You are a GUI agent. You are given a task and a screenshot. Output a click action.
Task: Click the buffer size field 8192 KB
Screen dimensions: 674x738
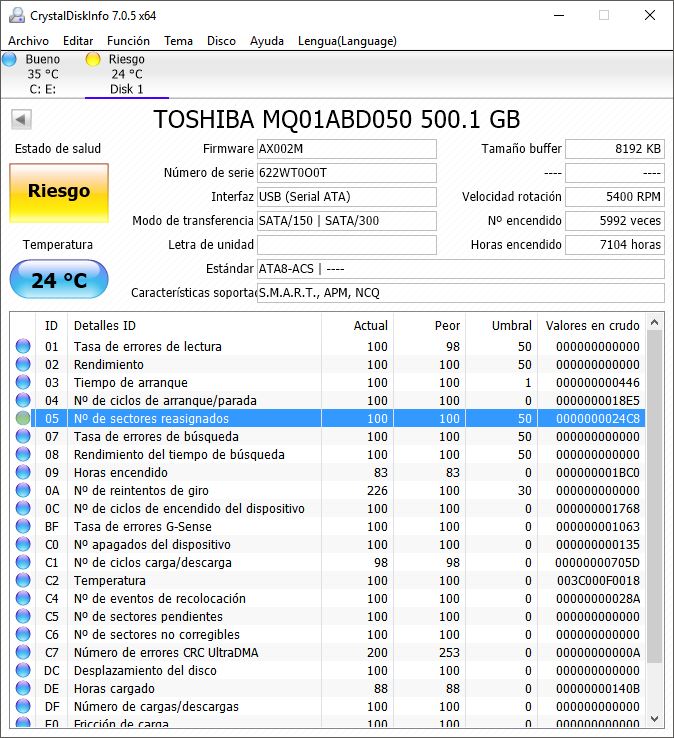[x=615, y=149]
